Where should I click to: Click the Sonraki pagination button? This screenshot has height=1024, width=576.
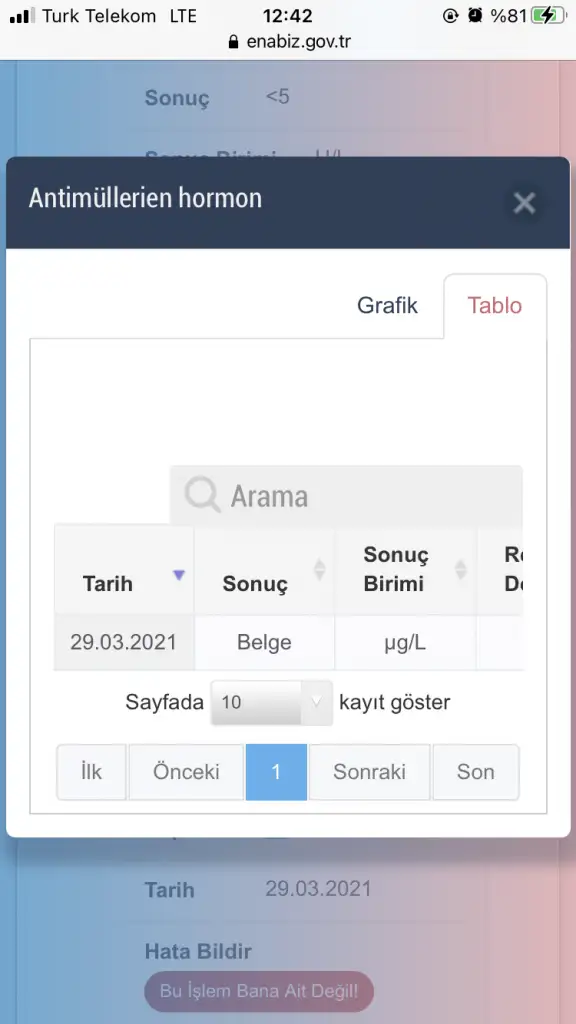click(x=369, y=772)
